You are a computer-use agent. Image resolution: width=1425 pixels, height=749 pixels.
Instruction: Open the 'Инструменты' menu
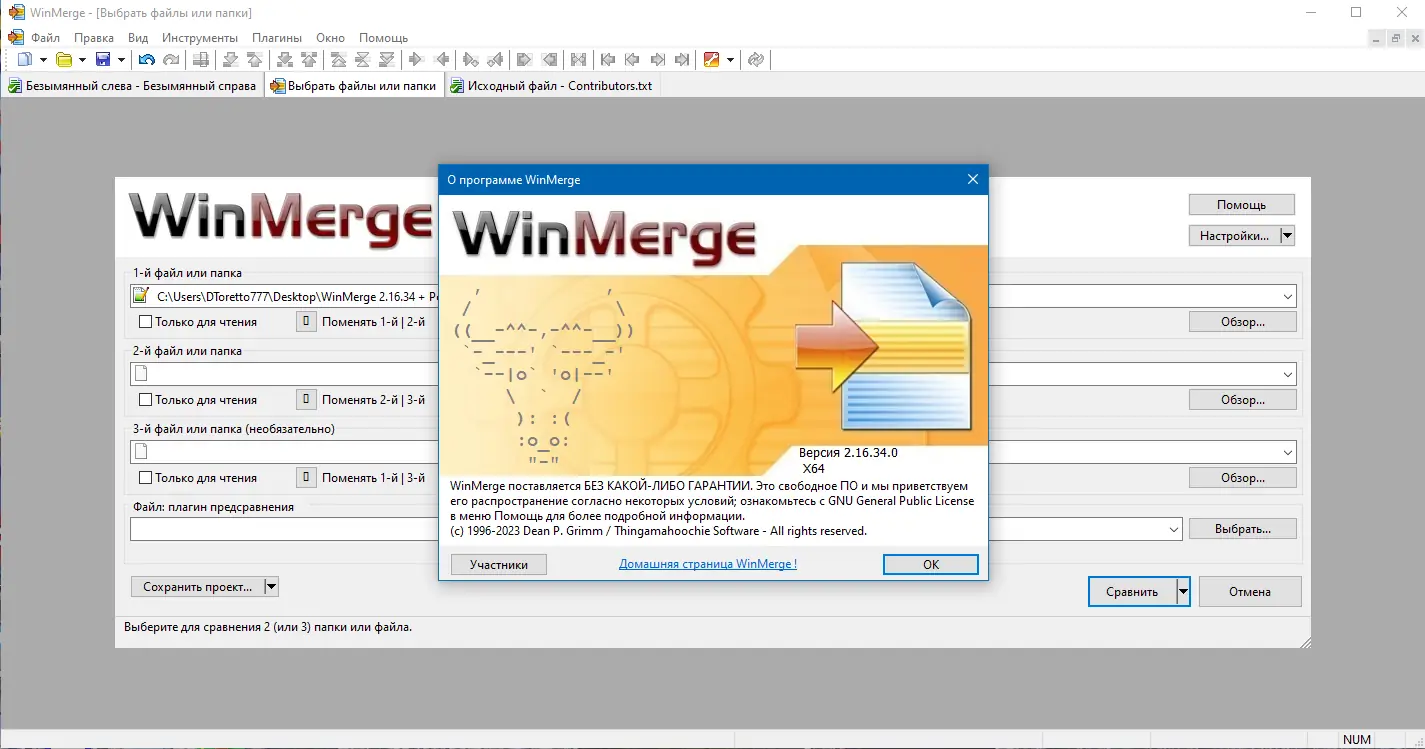(200, 38)
